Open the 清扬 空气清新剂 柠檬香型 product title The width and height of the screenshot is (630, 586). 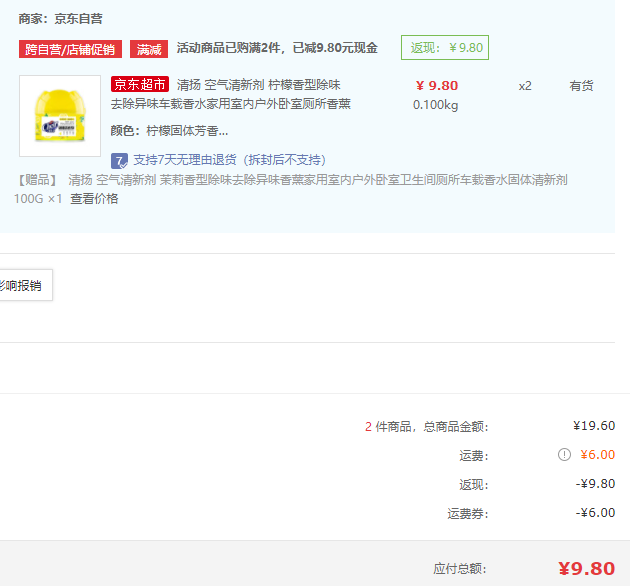(x=231, y=94)
